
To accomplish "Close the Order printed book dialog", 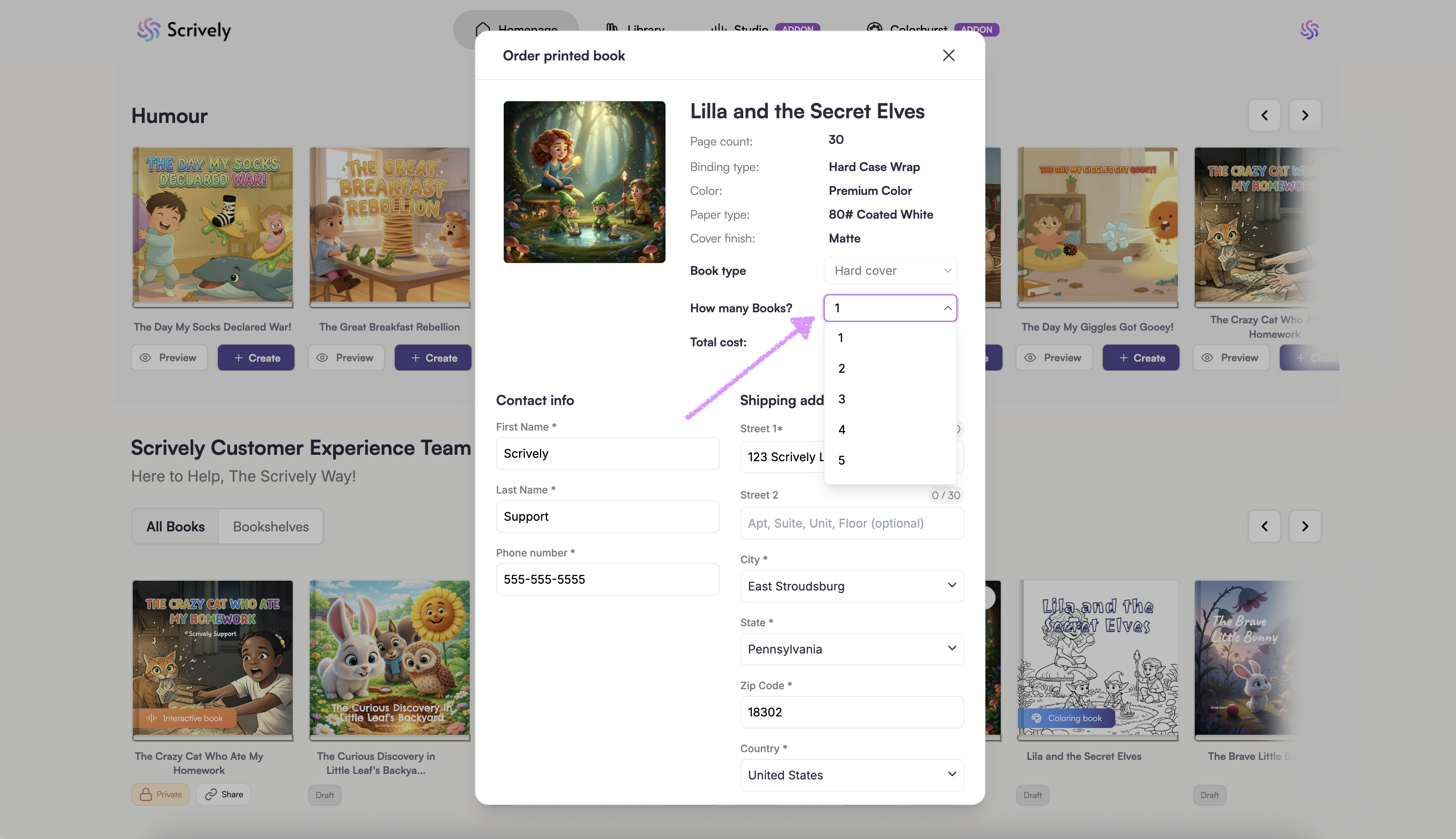I will 948,55.
